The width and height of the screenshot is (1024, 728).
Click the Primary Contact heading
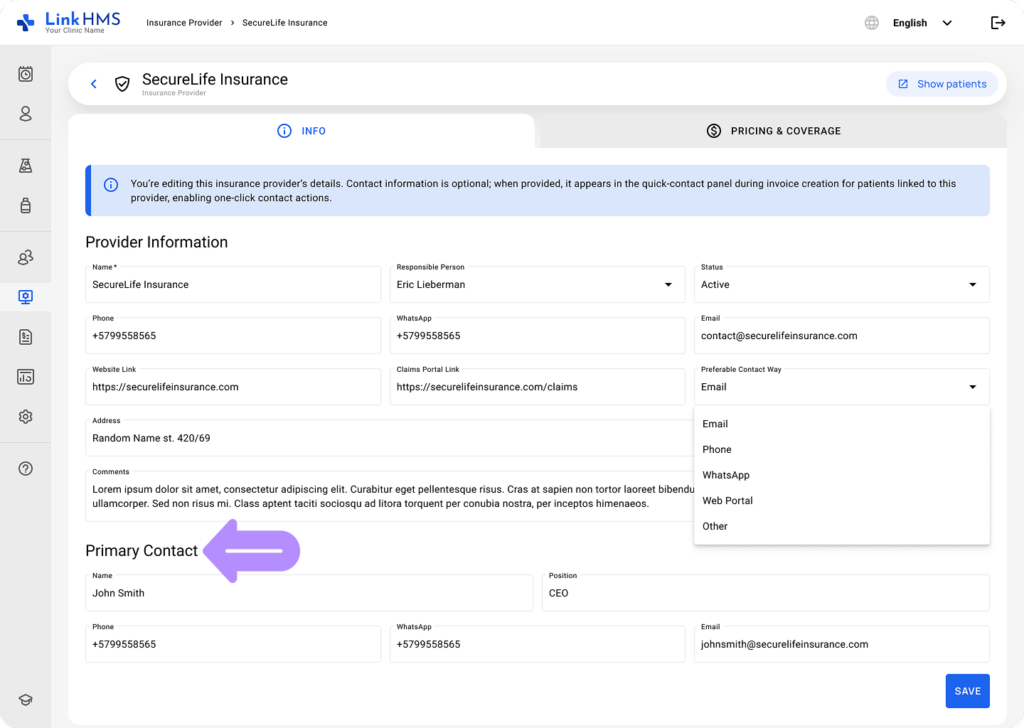(142, 550)
